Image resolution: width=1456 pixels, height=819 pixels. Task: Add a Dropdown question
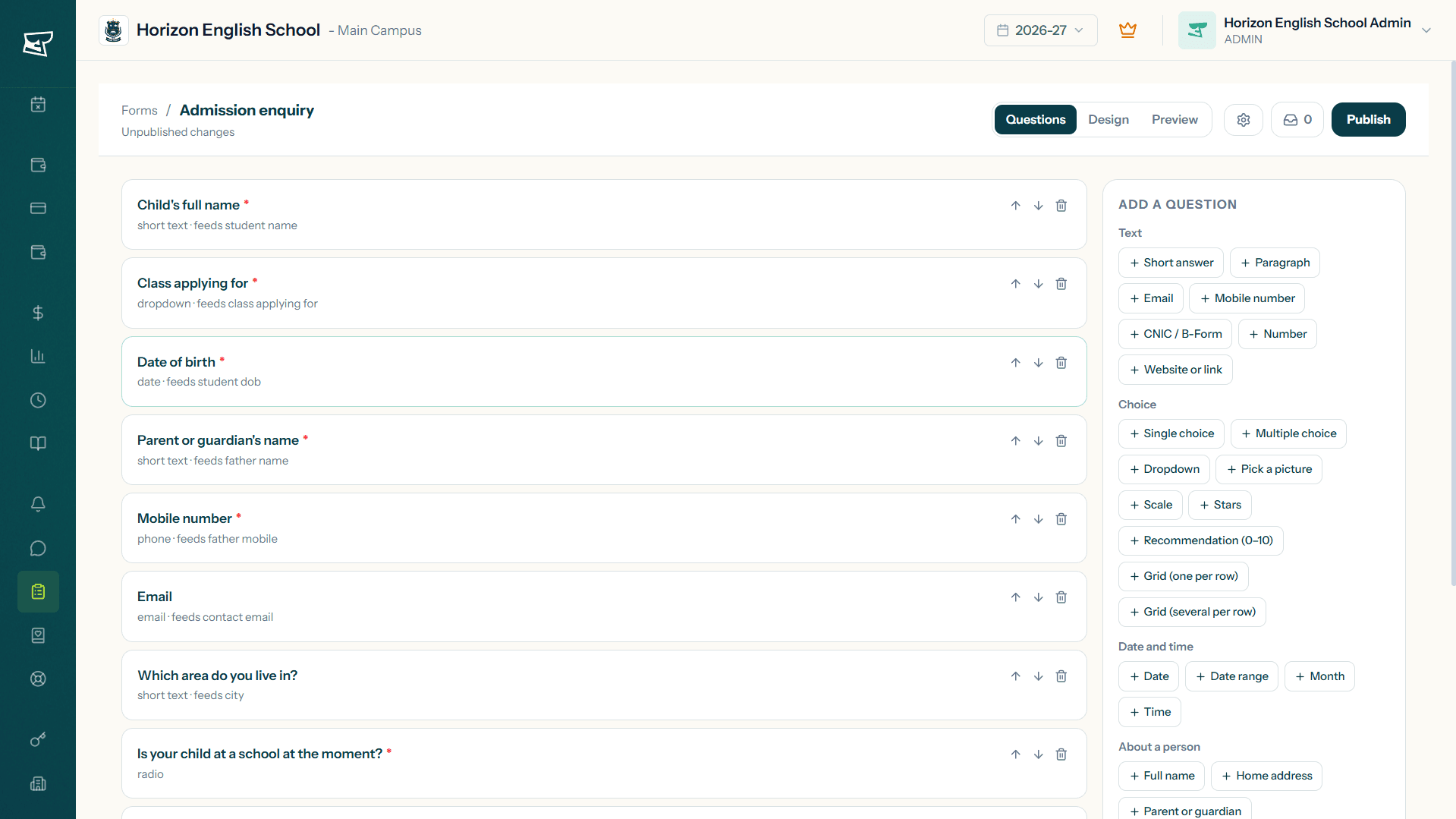click(1164, 469)
